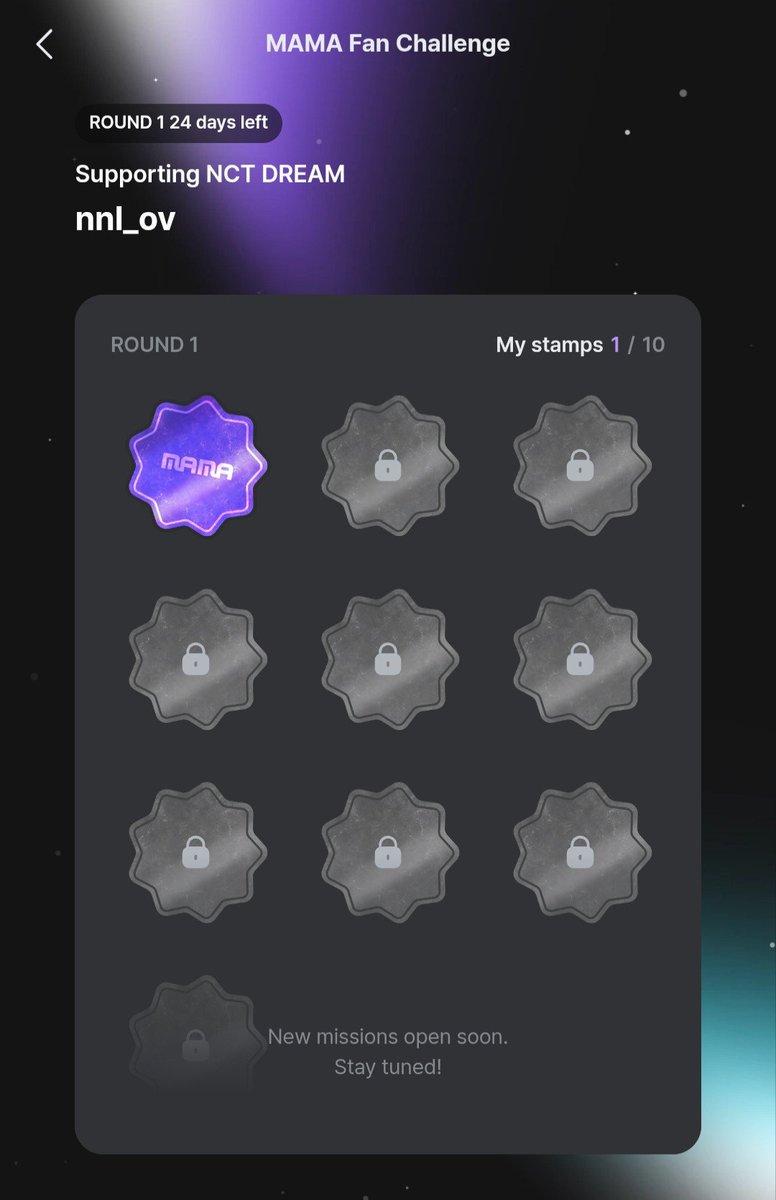Tap the My stamps 1 / 10 counter
This screenshot has height=1200, width=776.
click(580, 345)
